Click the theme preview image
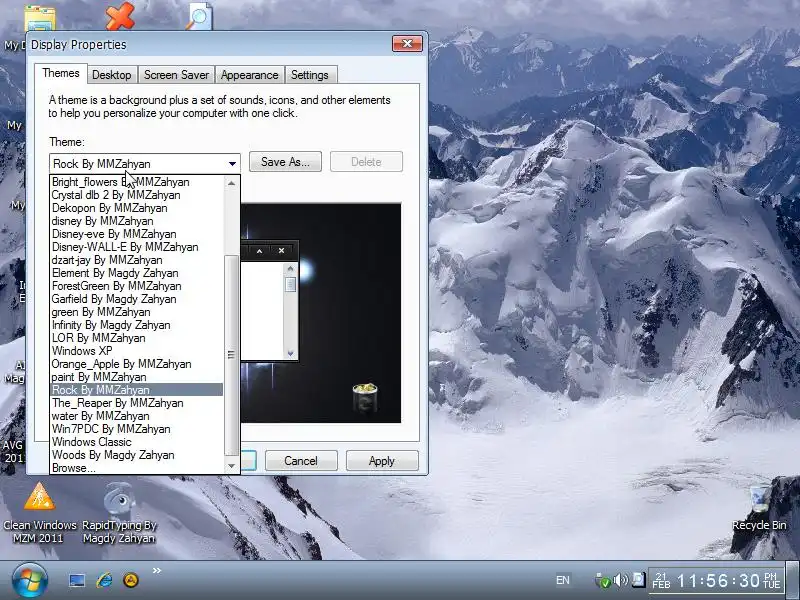Screen dimensions: 800x600 320,313
